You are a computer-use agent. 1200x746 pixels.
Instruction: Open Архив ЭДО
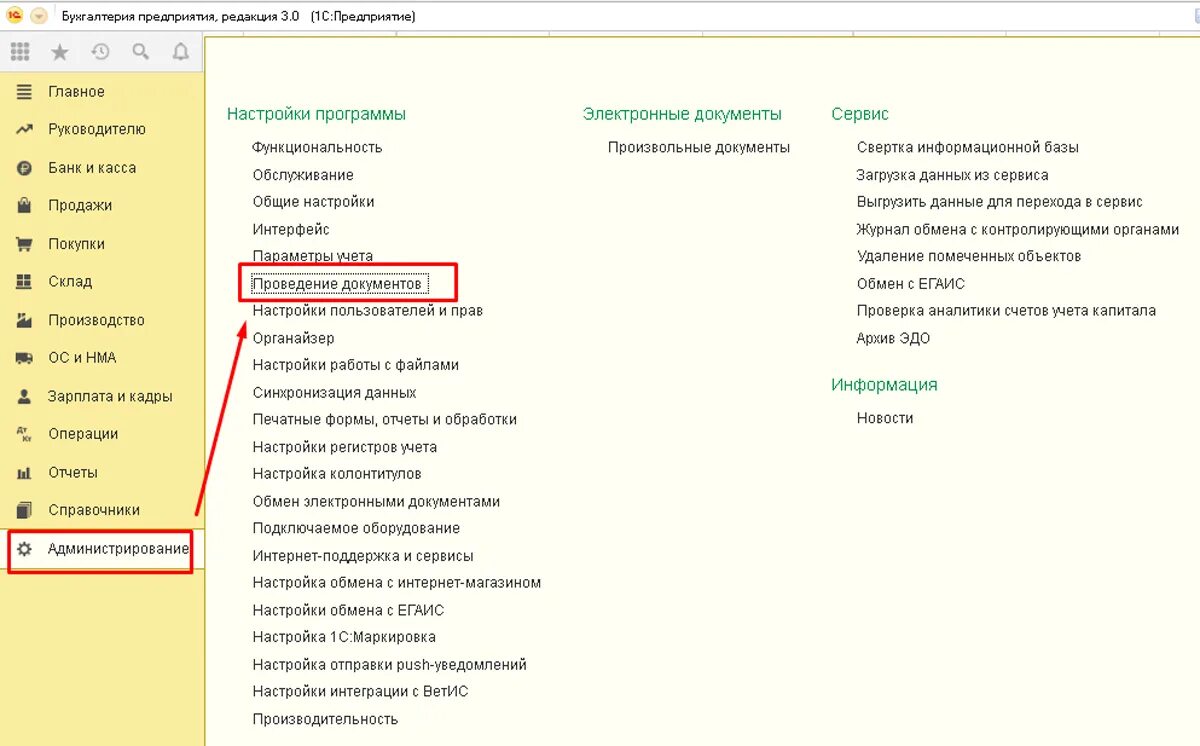click(x=893, y=338)
